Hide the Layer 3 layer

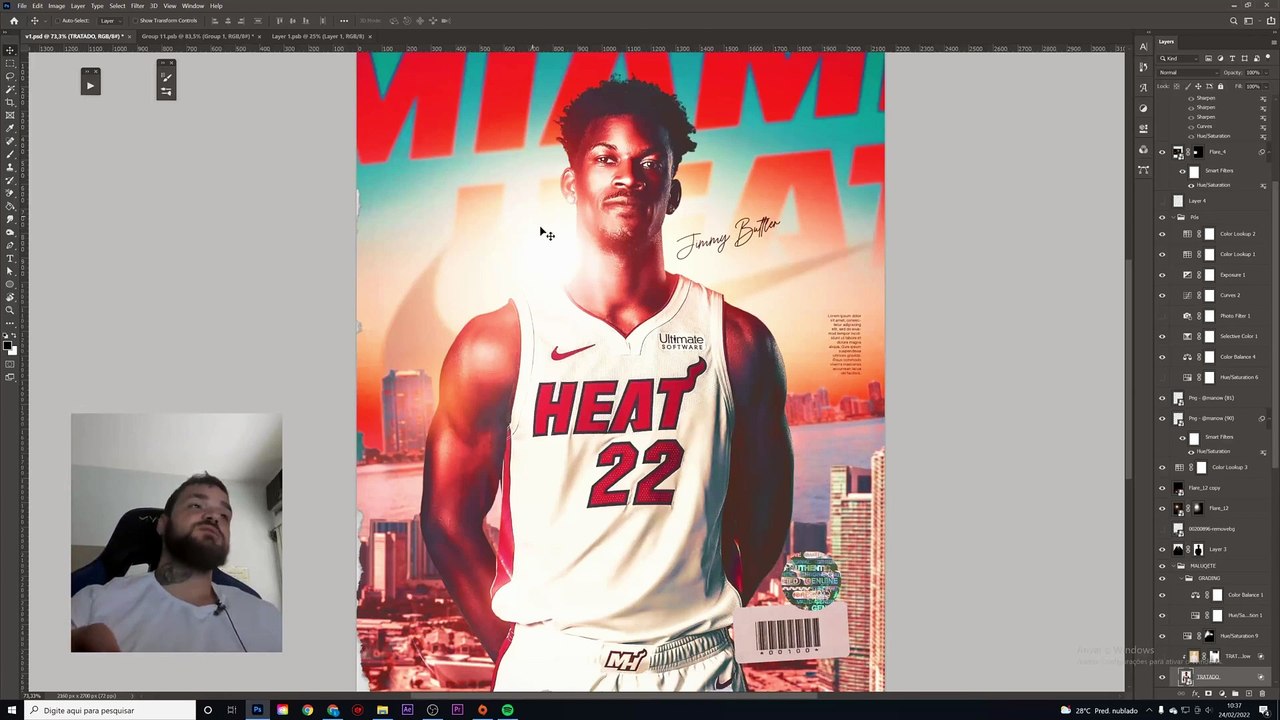pos(1162,549)
